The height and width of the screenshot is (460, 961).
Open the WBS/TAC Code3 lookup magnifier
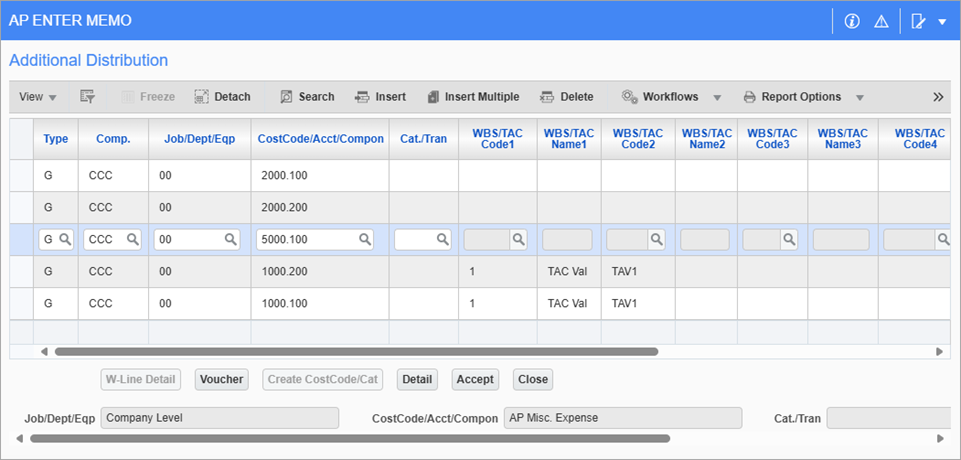(789, 239)
